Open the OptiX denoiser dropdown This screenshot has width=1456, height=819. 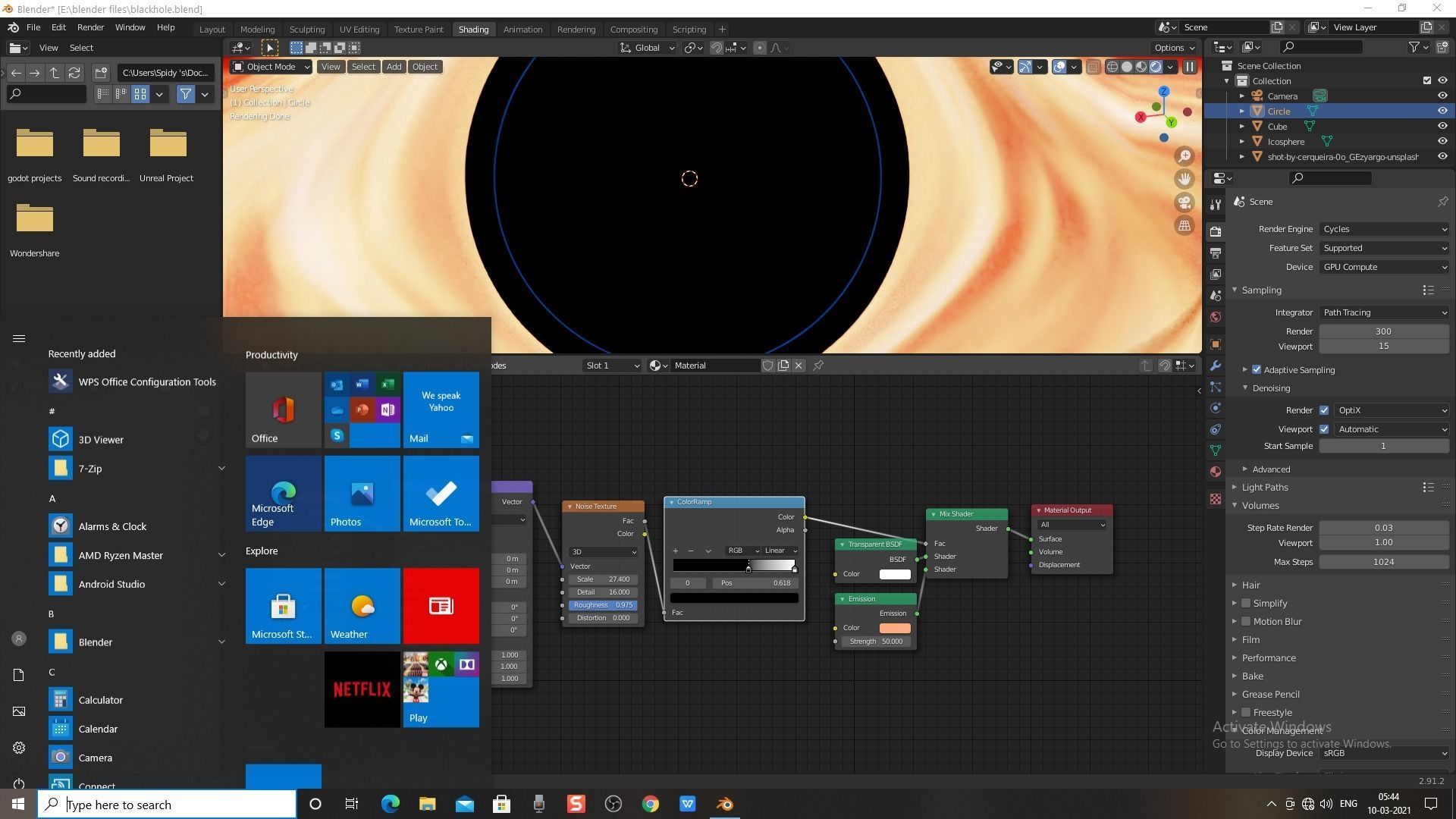click(x=1392, y=410)
